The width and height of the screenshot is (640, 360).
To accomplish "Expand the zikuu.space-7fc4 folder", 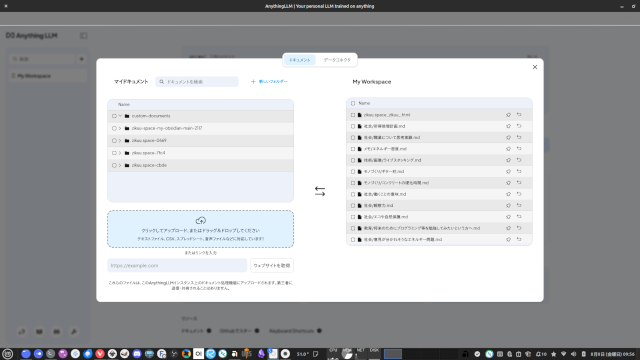I will tap(120, 153).
